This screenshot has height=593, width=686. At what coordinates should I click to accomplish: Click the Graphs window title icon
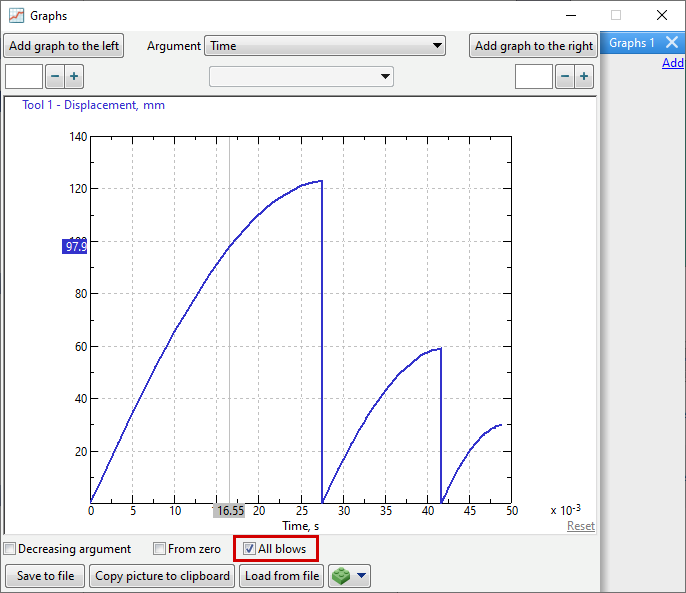coord(16,16)
